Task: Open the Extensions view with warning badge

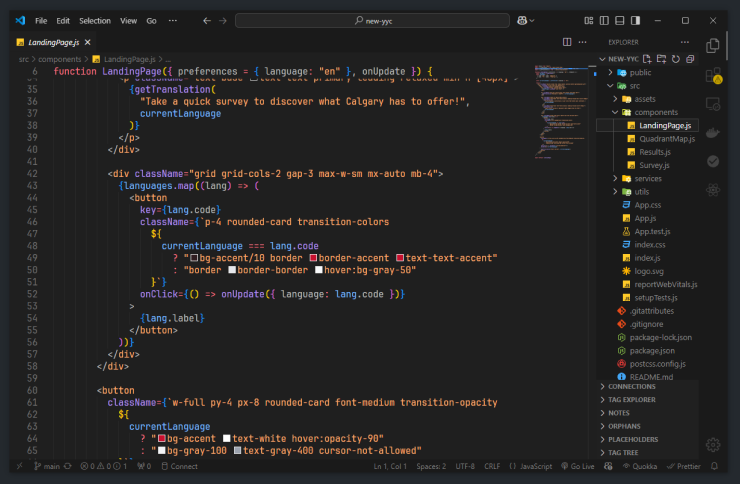Action: click(713, 75)
